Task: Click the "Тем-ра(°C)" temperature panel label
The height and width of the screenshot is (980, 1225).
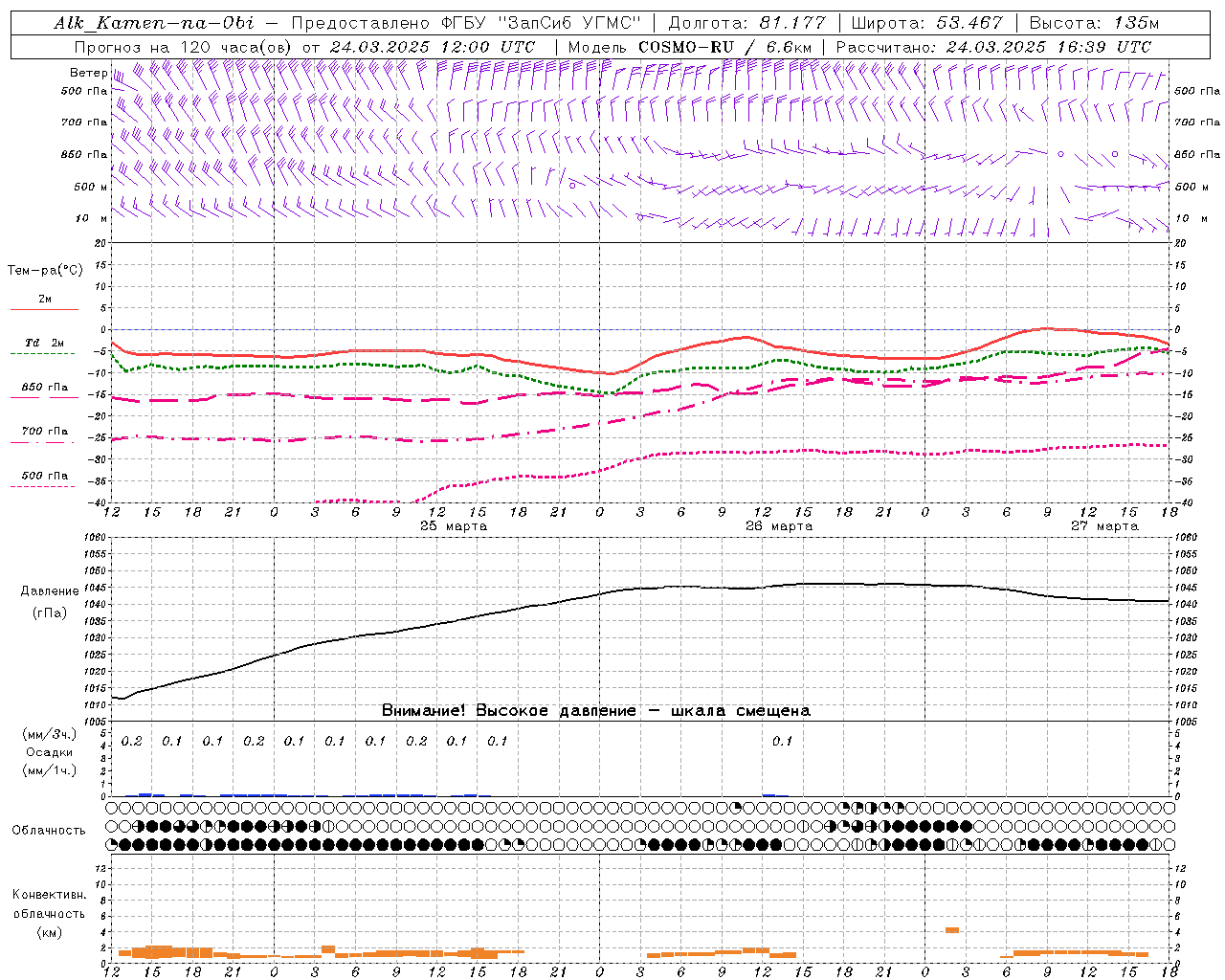Action: click(x=45, y=271)
